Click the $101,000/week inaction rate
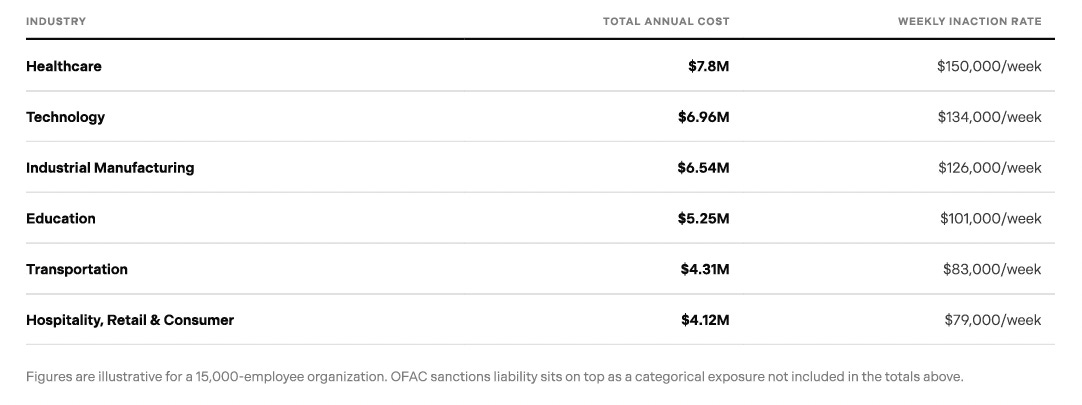Viewport: 1082px width, 405px height. click(x=991, y=219)
